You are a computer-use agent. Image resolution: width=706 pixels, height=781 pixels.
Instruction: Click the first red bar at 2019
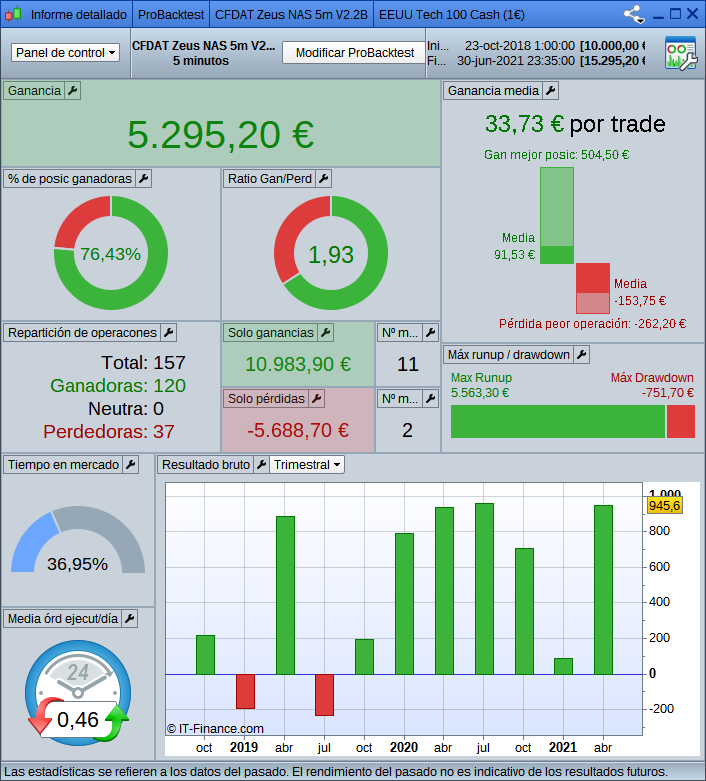click(245, 691)
